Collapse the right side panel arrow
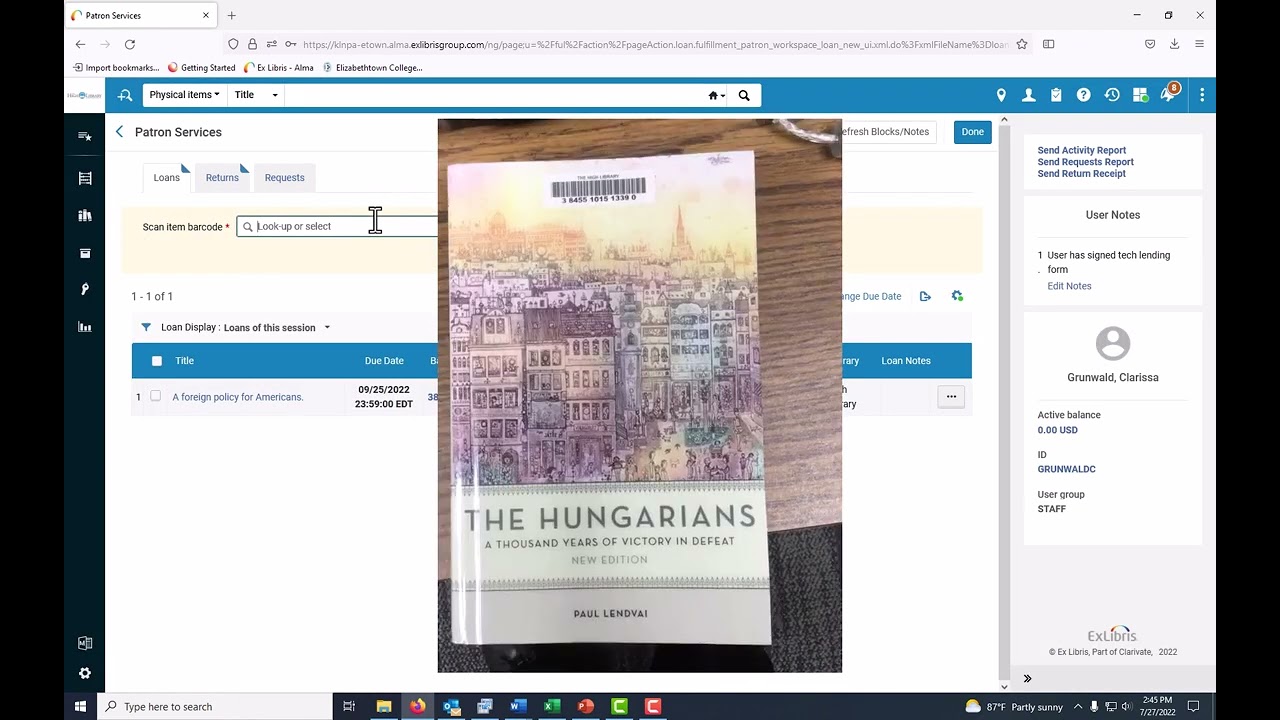The width and height of the screenshot is (1280, 720). point(1027,679)
